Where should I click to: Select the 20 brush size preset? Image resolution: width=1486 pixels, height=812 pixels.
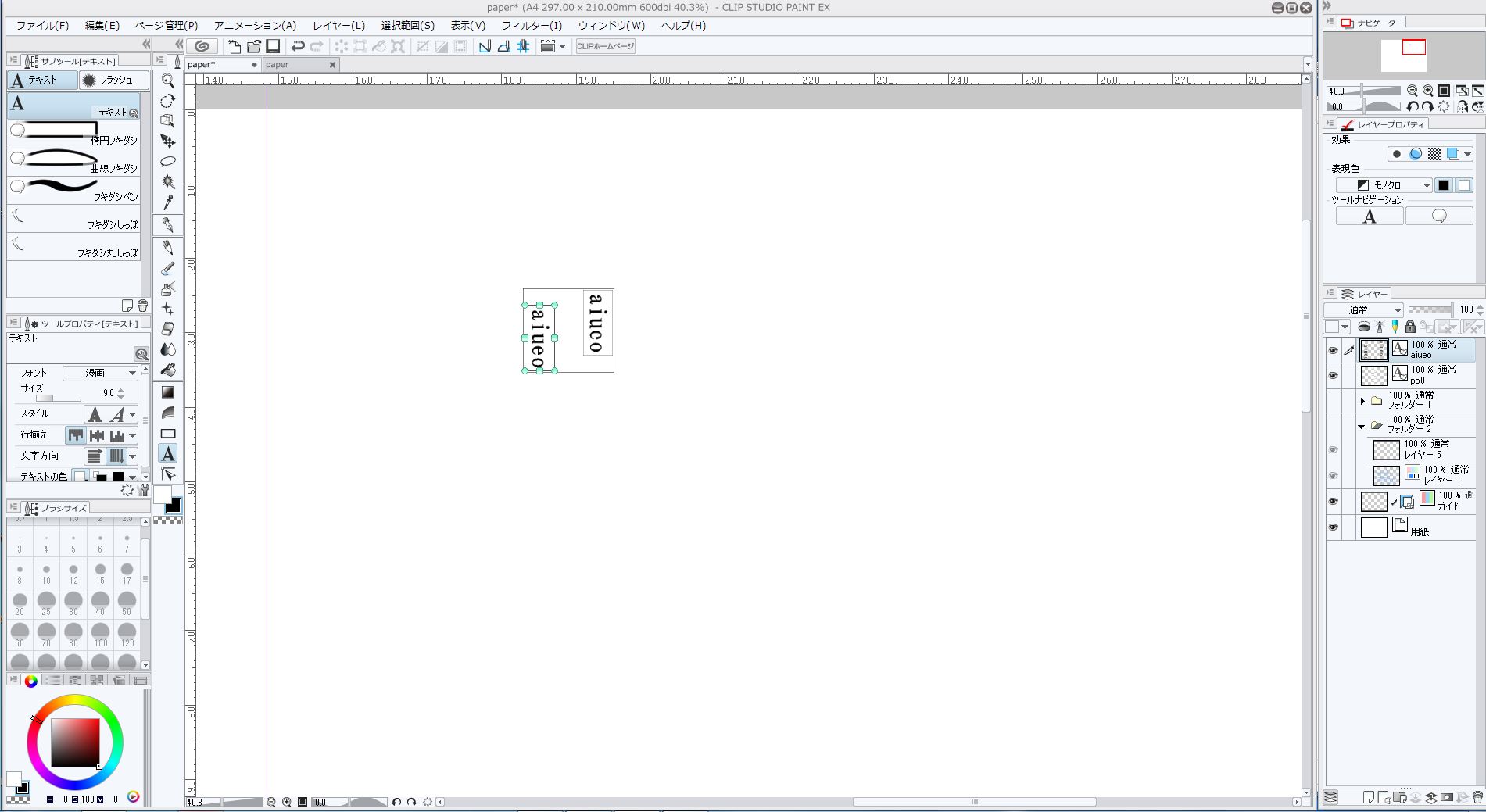click(20, 603)
